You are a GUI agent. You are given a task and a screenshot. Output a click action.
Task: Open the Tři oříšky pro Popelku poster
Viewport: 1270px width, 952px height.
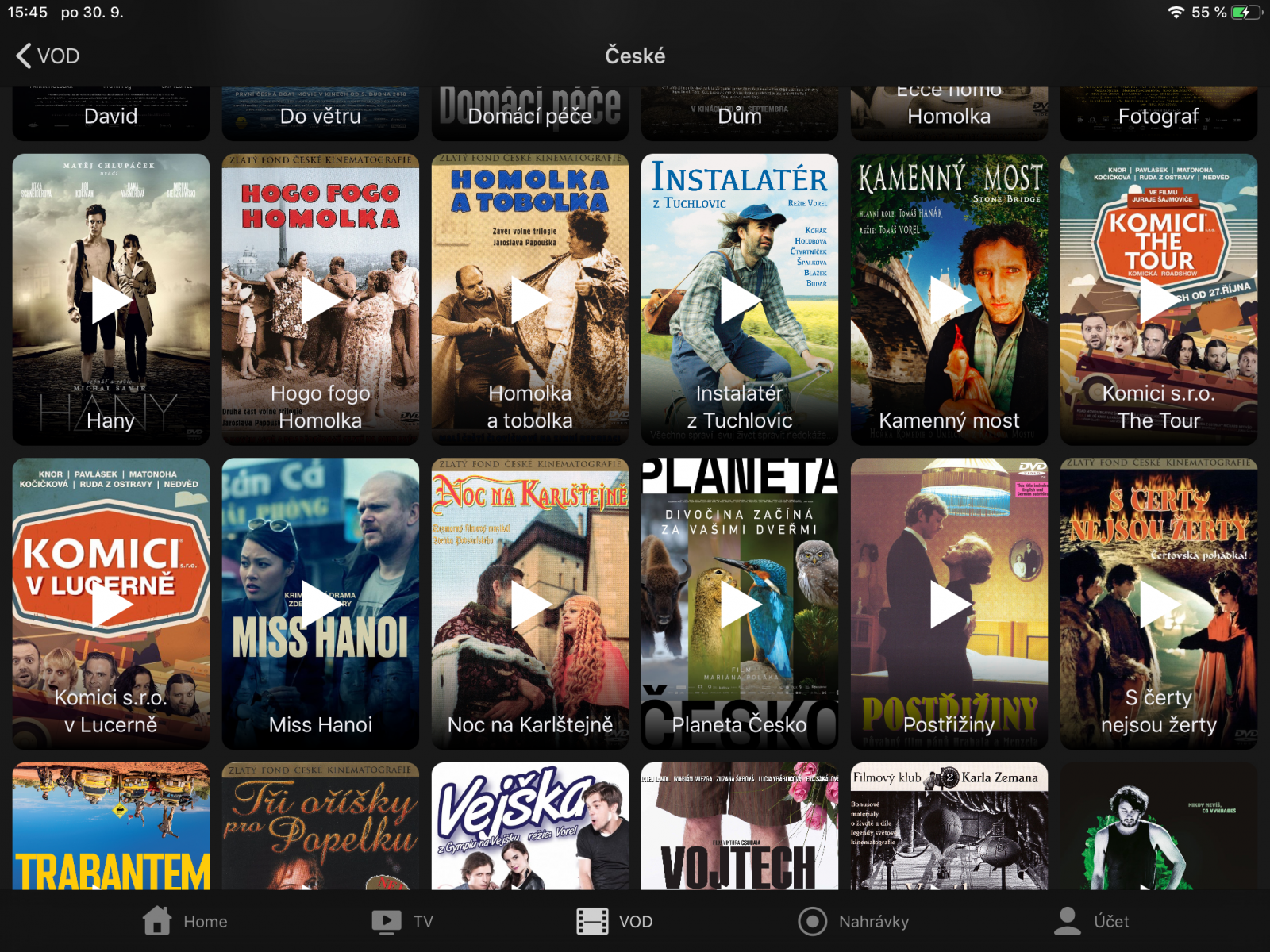click(321, 826)
